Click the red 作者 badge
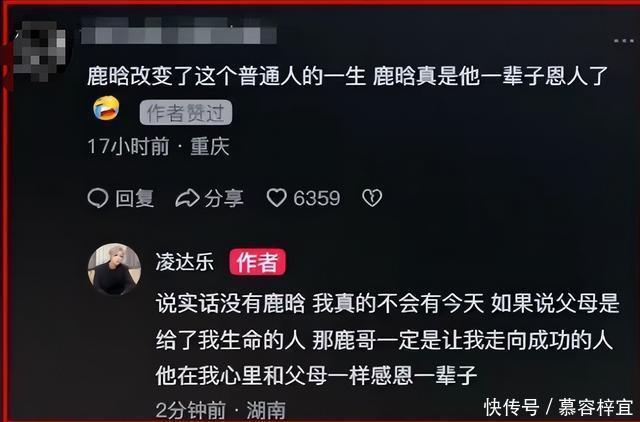640x422 pixels. pos(257,262)
